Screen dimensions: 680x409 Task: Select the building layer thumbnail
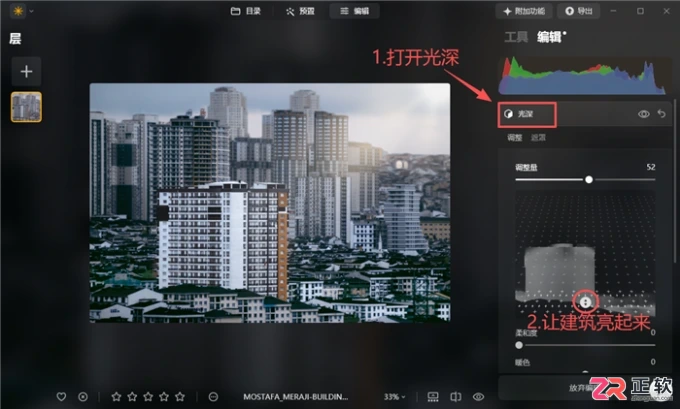pyautogui.click(x=26, y=107)
